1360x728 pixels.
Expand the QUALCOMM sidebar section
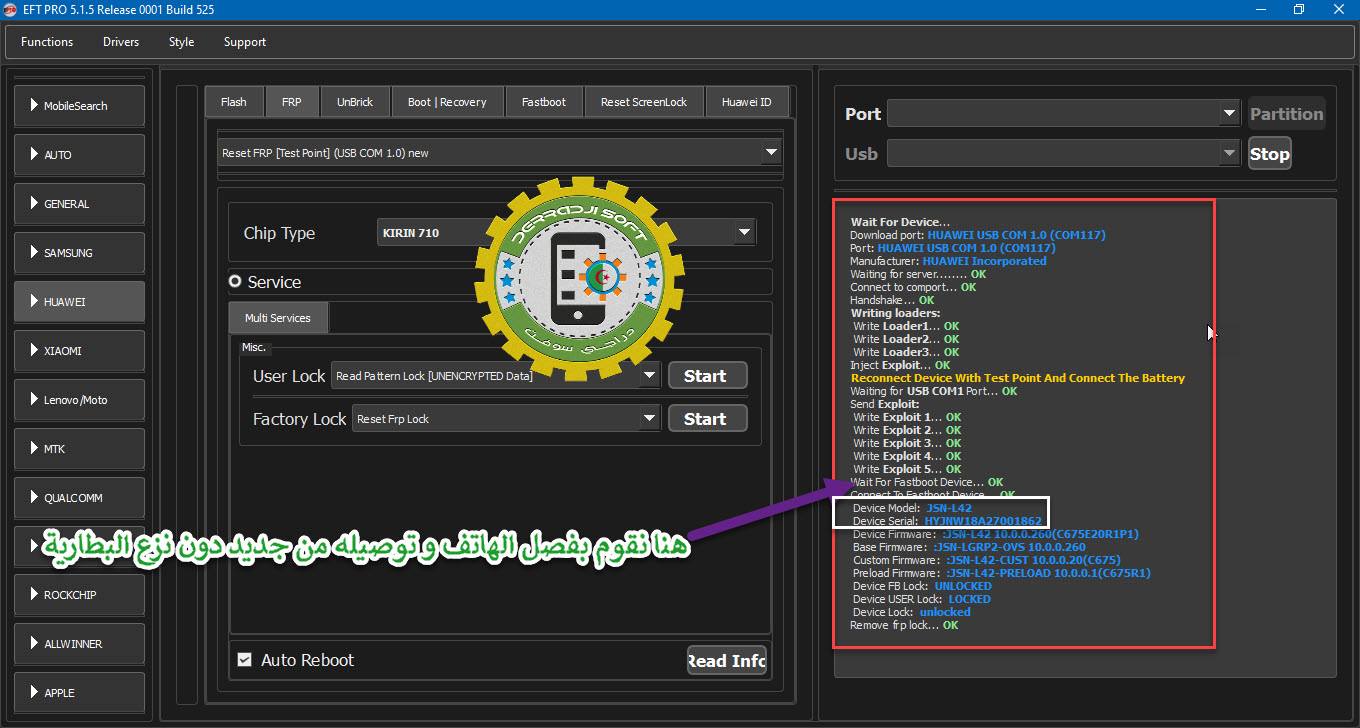pos(79,498)
